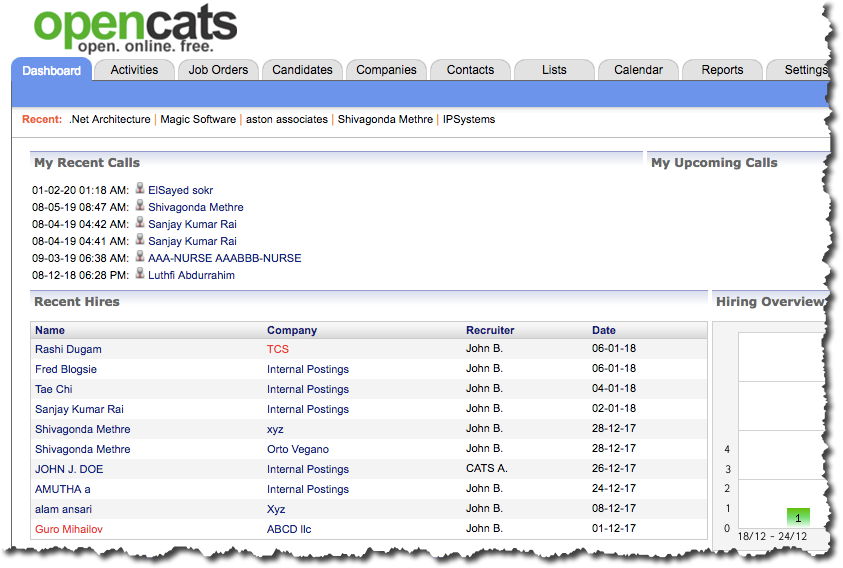Sort Recent Hires by the Date column header

(x=604, y=330)
